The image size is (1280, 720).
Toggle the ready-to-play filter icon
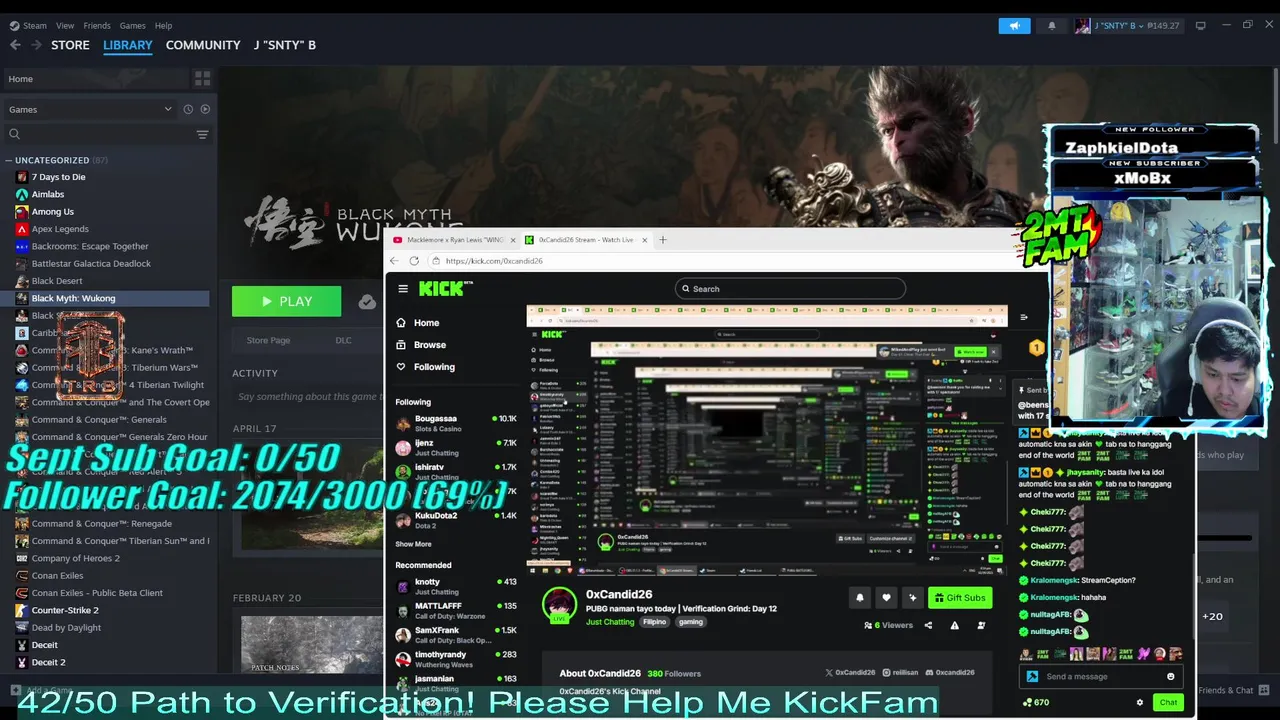205,109
